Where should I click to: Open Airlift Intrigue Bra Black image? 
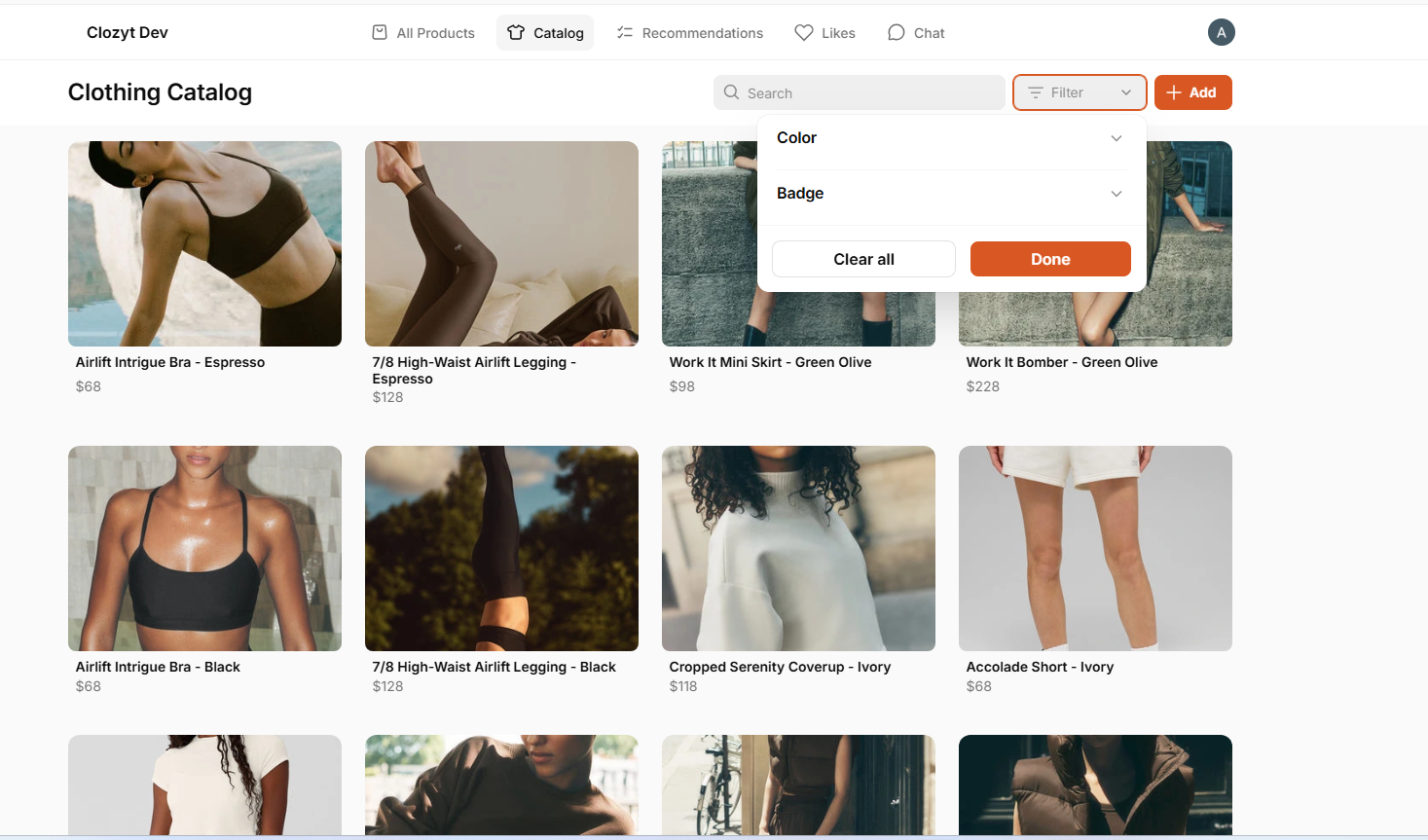click(204, 548)
